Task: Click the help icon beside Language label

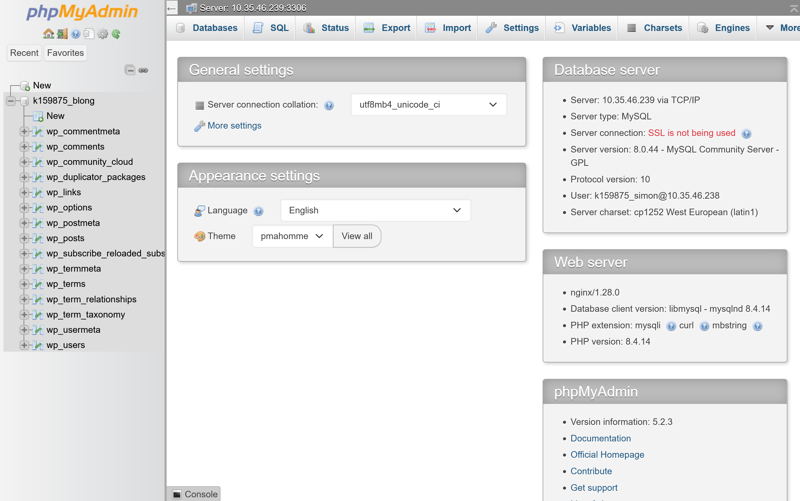Action: (x=258, y=211)
